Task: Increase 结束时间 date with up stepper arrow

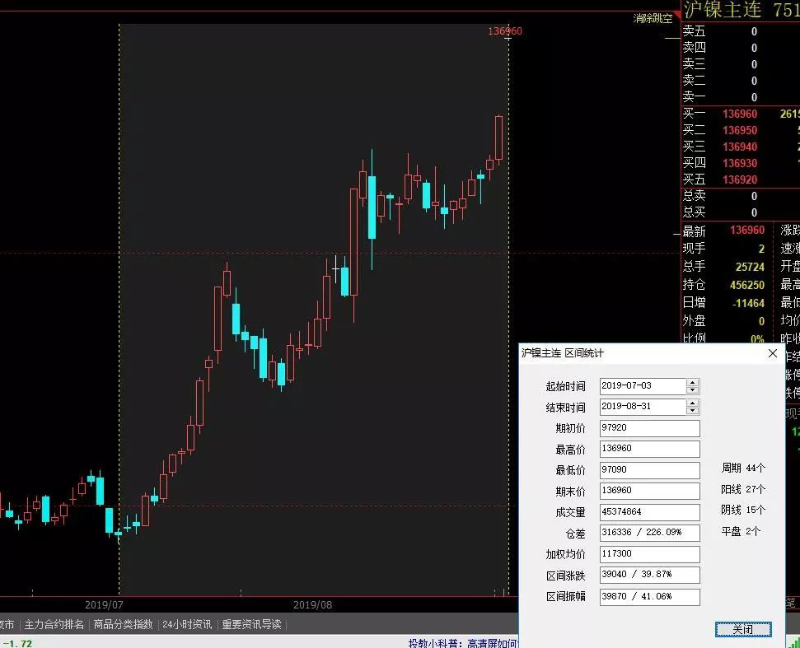Action: (x=693, y=403)
